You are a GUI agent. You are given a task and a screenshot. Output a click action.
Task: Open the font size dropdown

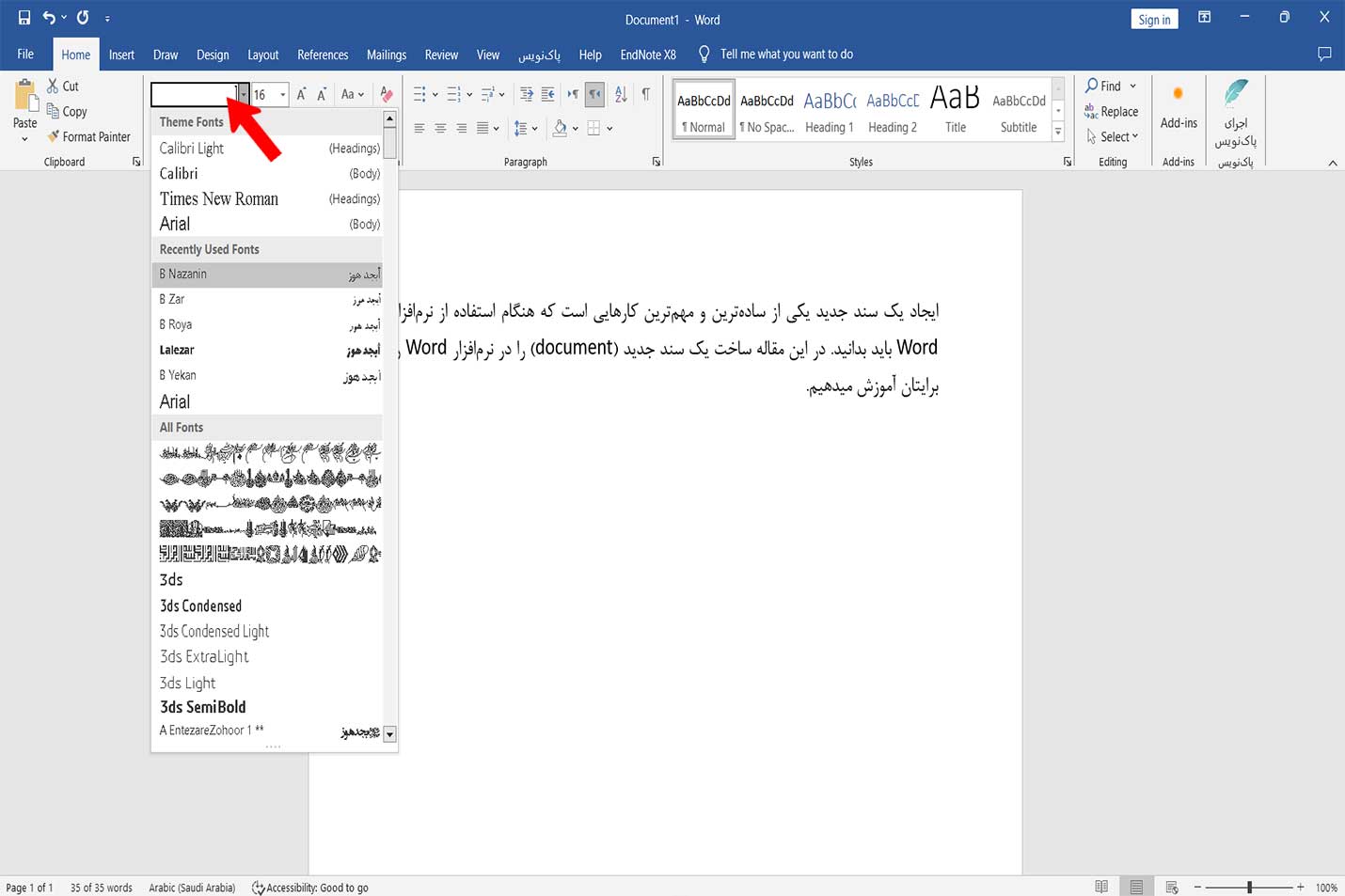pos(283,94)
